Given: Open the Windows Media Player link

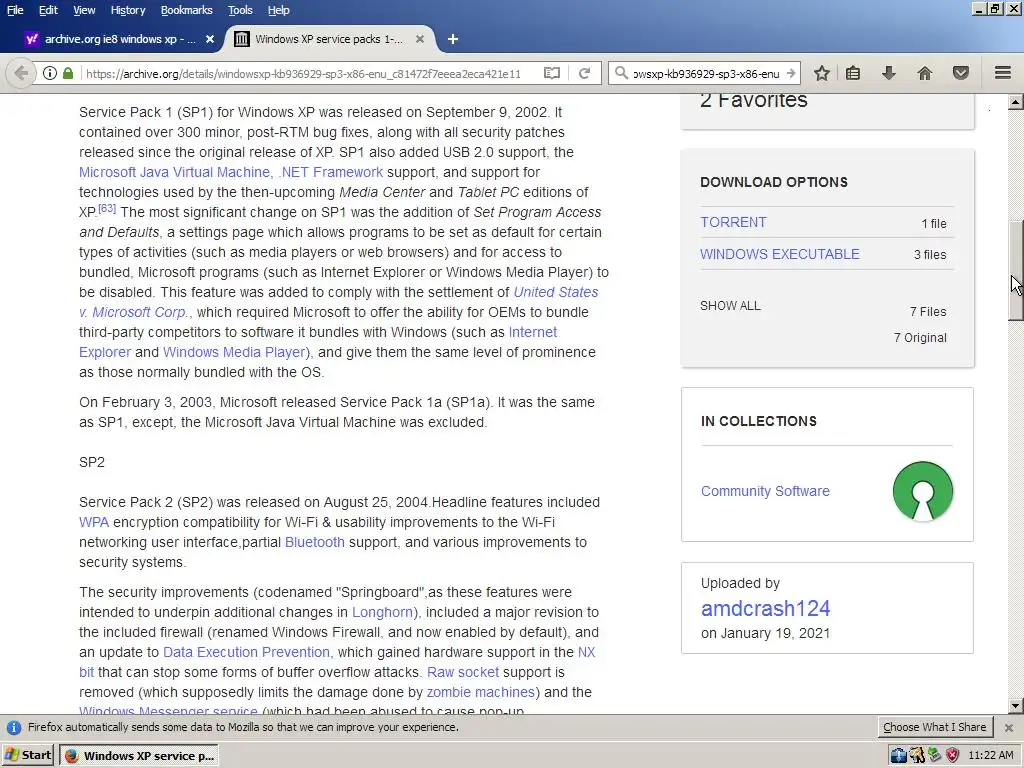Looking at the screenshot, I should coord(236,352).
